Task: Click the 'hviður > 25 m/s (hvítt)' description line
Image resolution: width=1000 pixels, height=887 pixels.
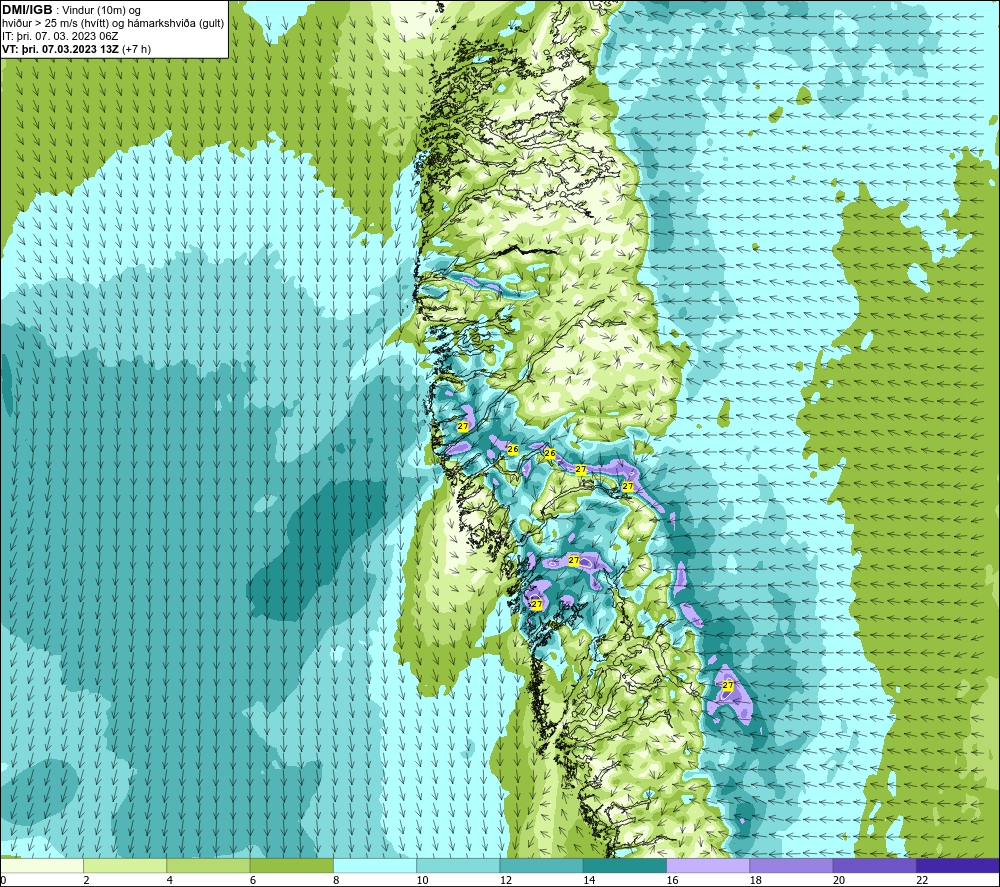Action: [x=113, y=24]
